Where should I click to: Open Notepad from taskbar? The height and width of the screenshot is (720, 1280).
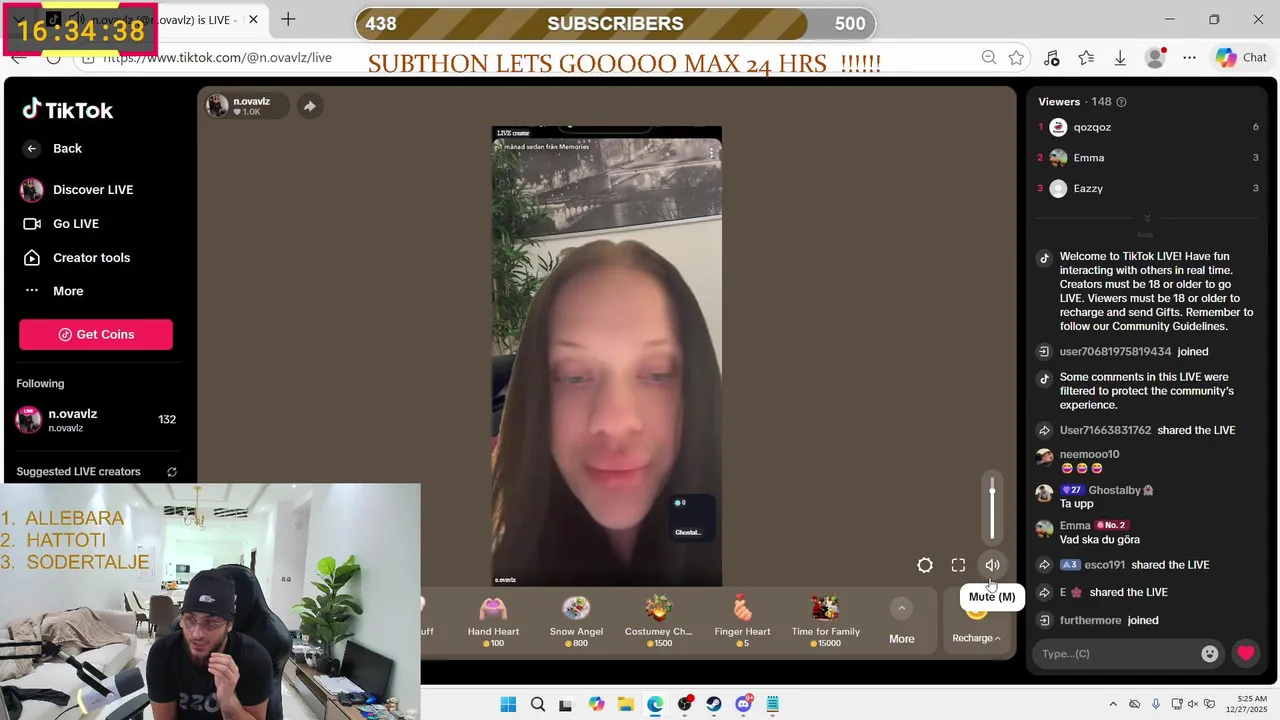(773, 704)
